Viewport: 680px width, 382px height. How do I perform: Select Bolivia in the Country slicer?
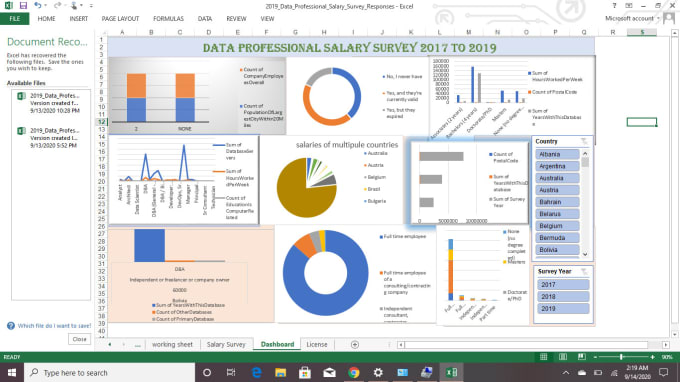tap(557, 250)
